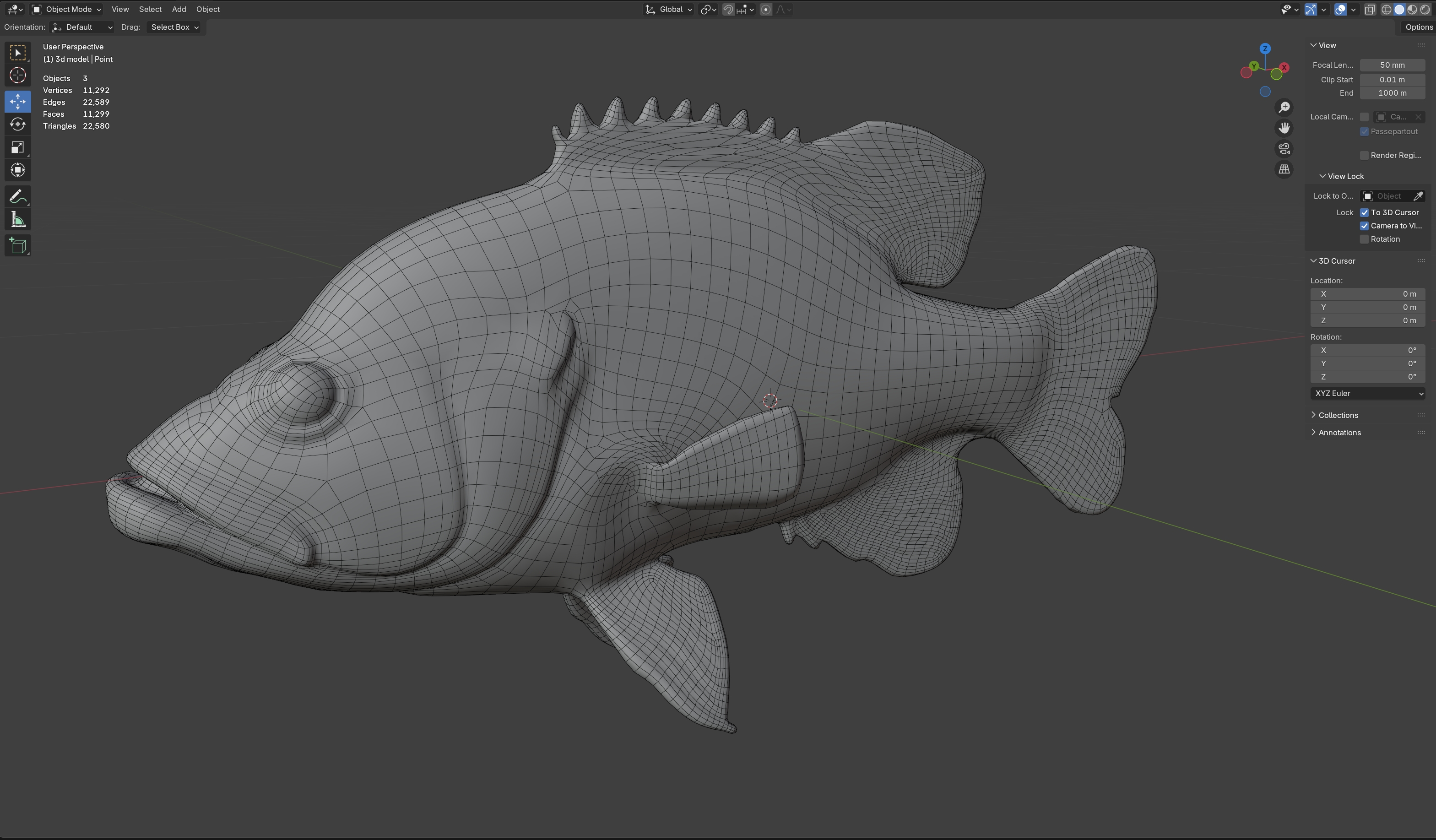Viewport: 1436px width, 840px height.
Task: Click the Focal Length 50 mm field
Action: (x=1392, y=65)
